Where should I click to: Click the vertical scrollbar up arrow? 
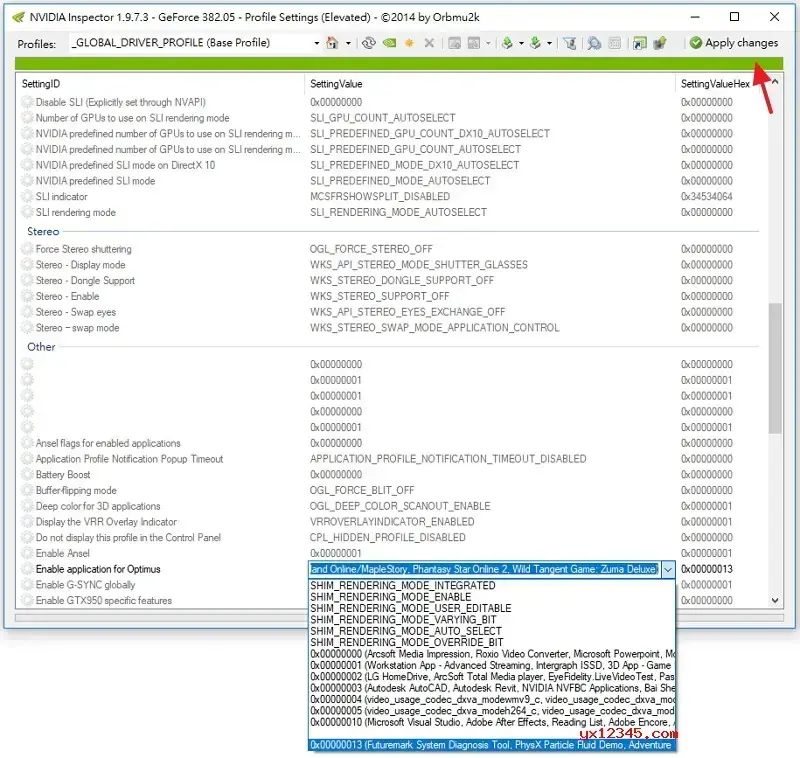[775, 82]
